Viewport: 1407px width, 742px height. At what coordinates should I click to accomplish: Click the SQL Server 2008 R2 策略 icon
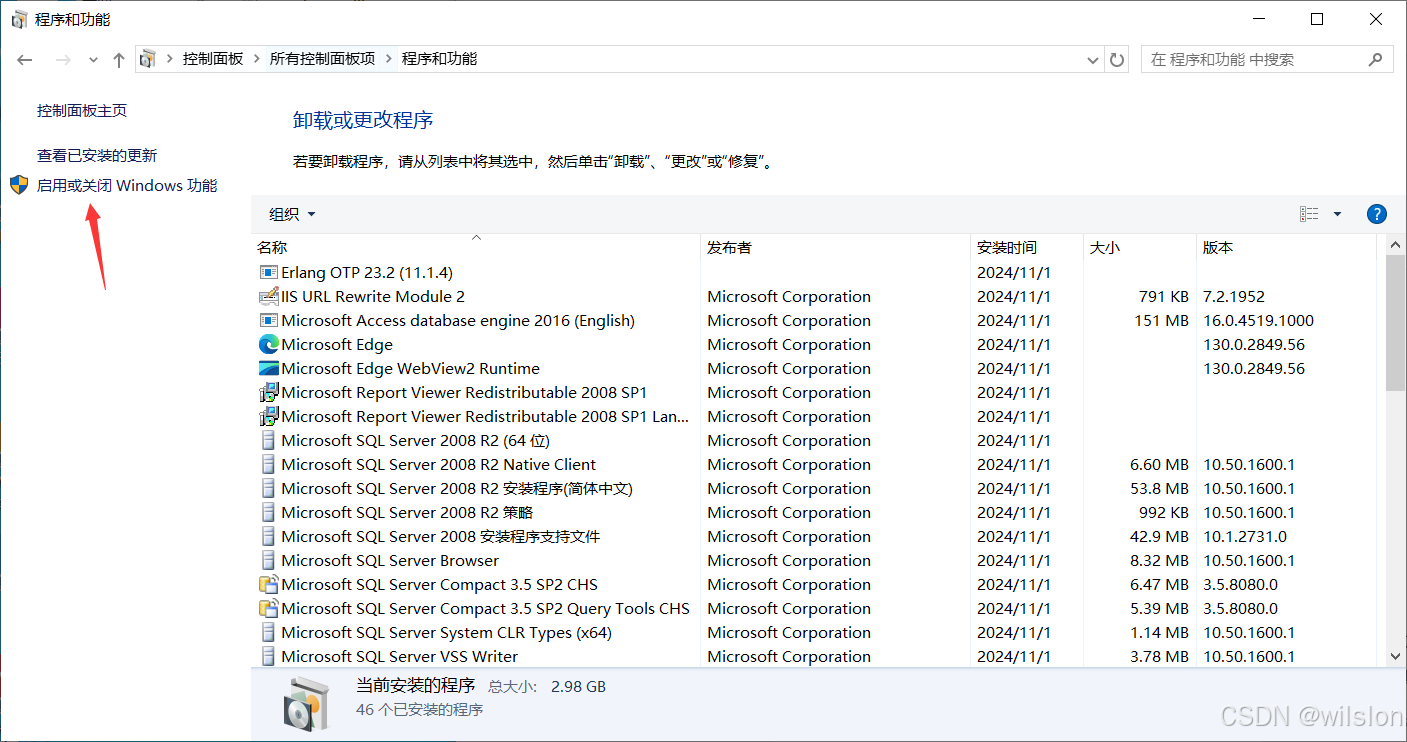[268, 512]
